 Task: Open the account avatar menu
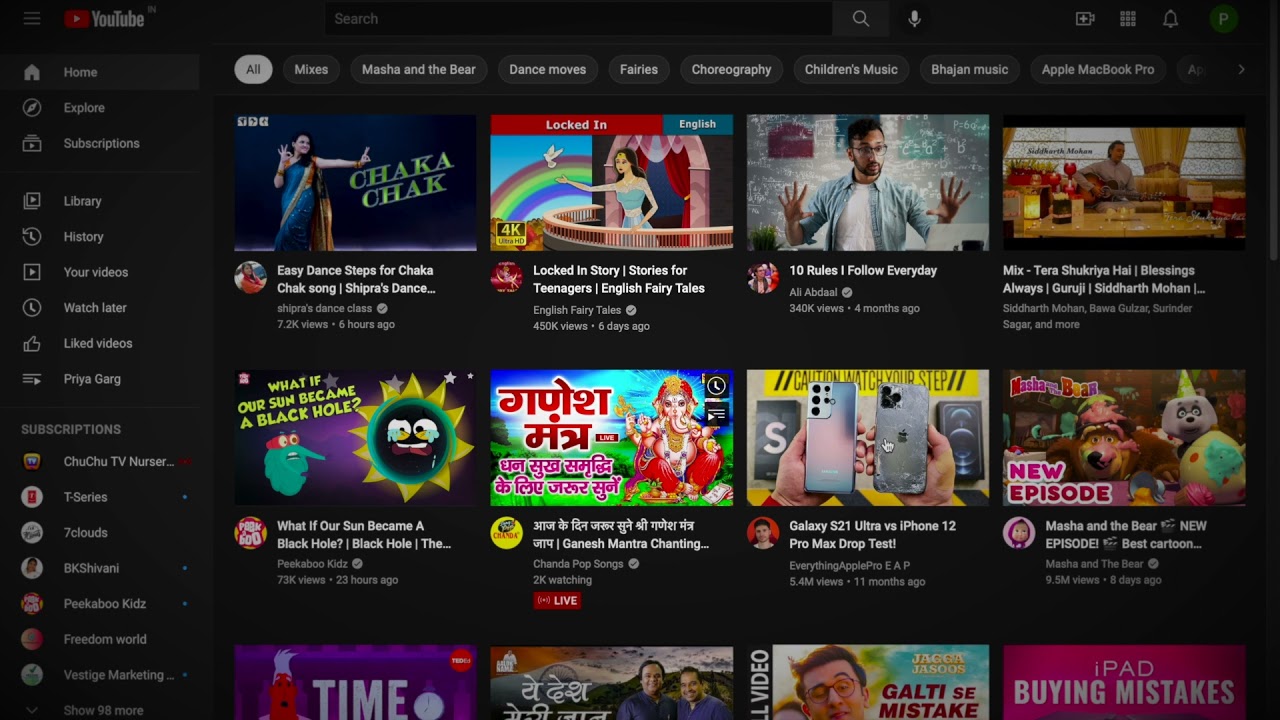(x=1223, y=19)
